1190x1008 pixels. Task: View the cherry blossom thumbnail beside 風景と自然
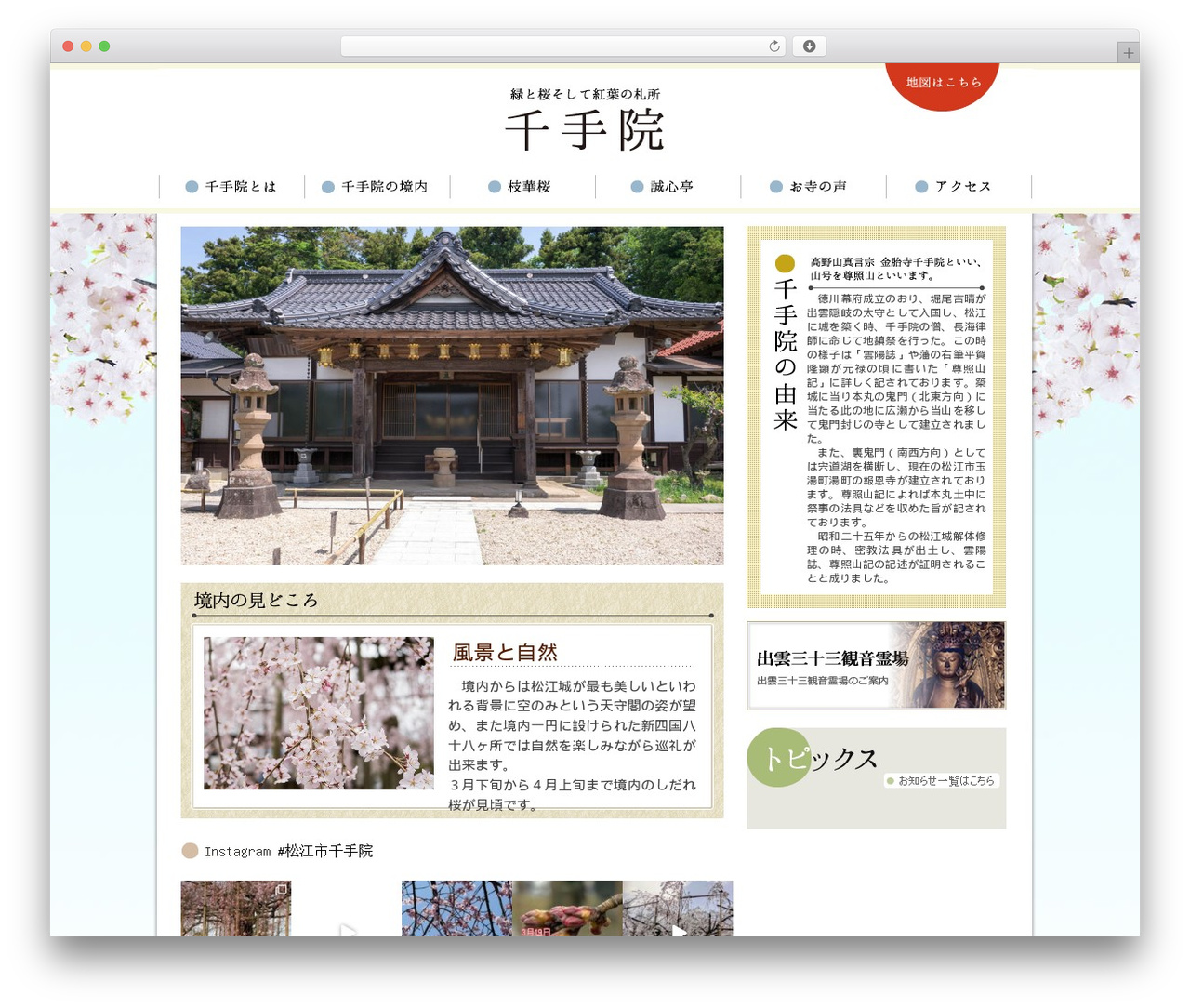pos(319,713)
